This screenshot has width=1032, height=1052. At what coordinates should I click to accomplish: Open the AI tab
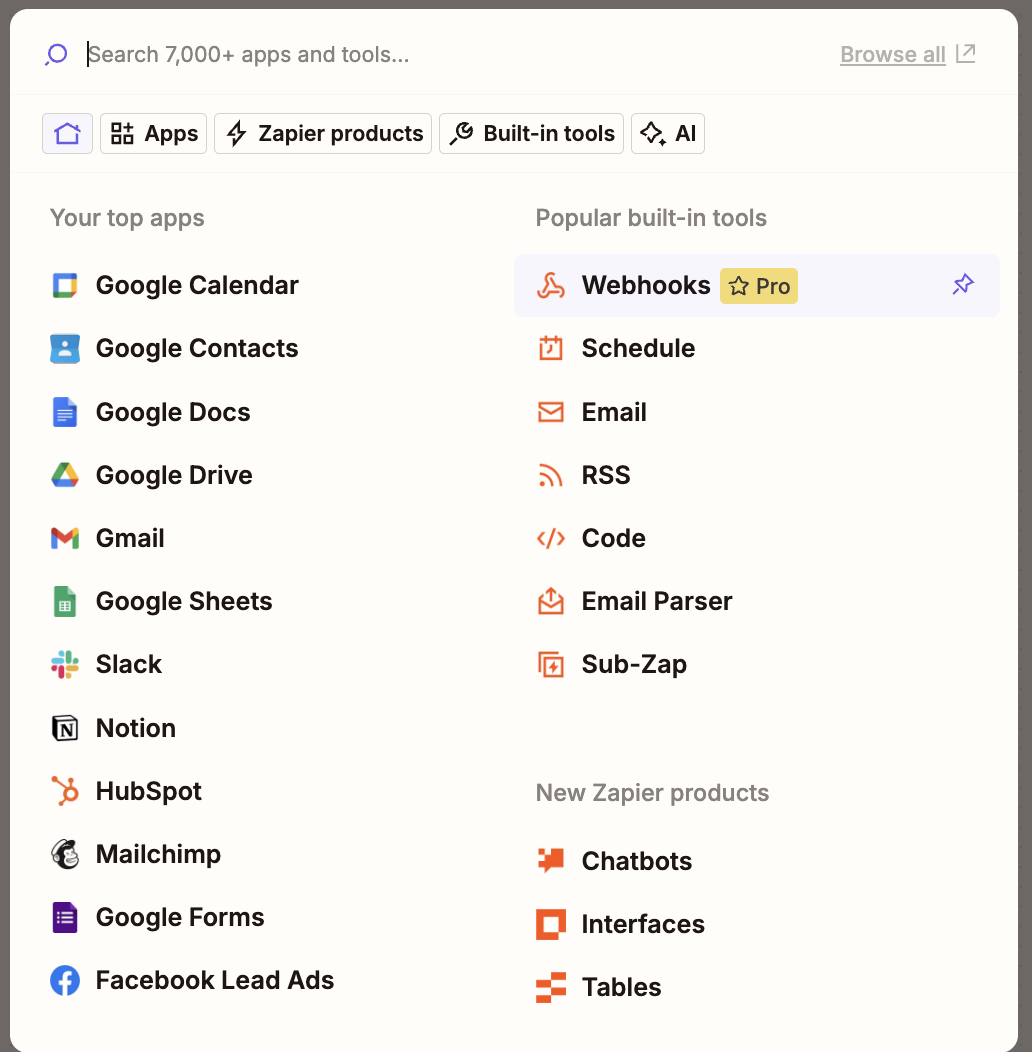[667, 134]
